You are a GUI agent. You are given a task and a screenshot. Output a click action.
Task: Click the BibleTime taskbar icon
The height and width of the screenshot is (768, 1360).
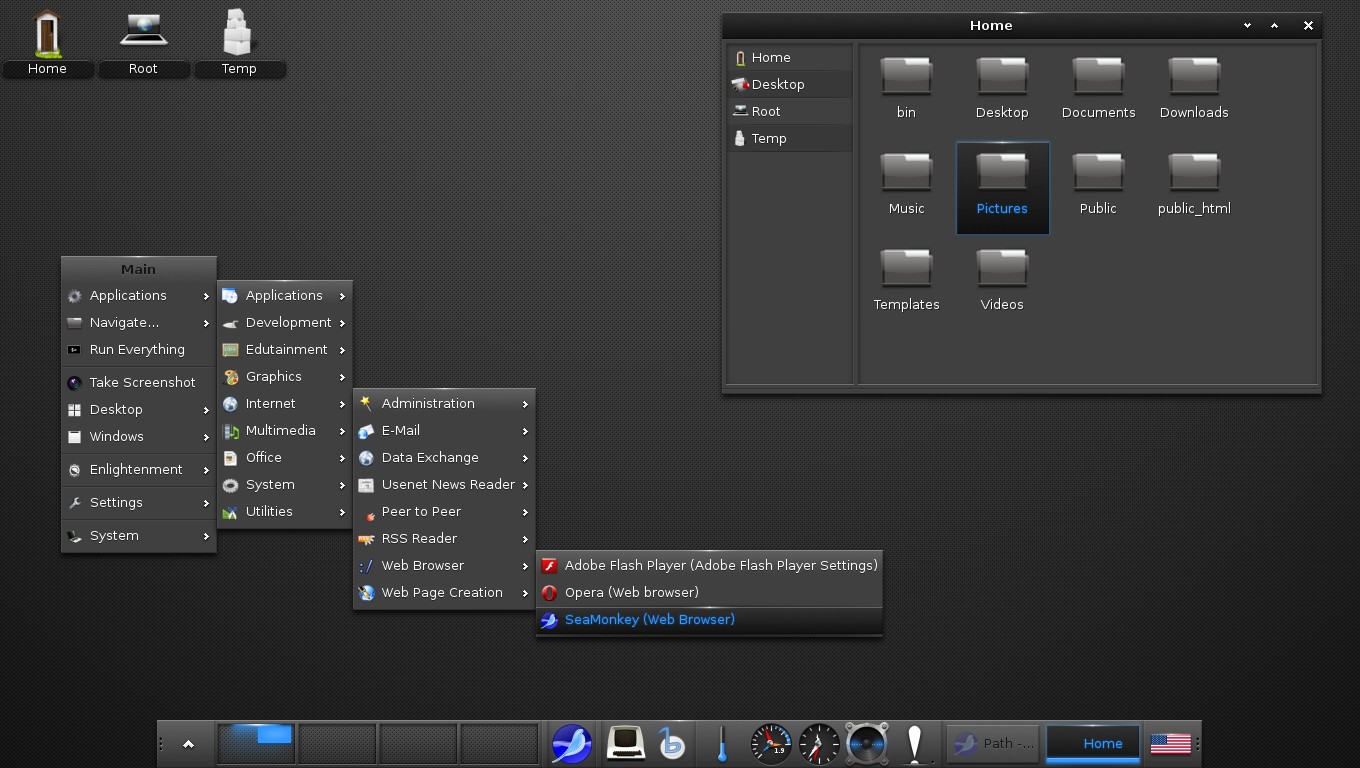tap(672, 743)
